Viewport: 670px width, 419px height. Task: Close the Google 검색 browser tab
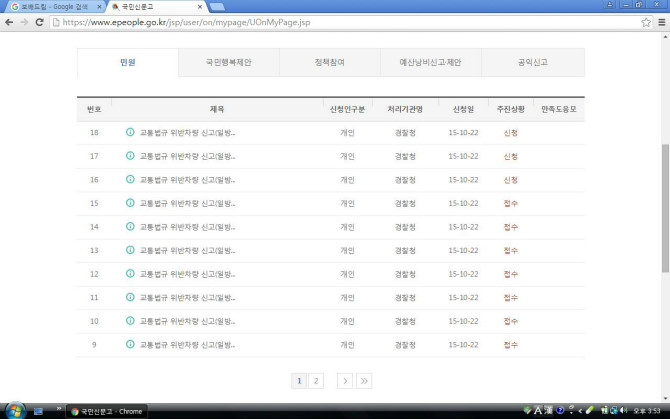point(99,7)
